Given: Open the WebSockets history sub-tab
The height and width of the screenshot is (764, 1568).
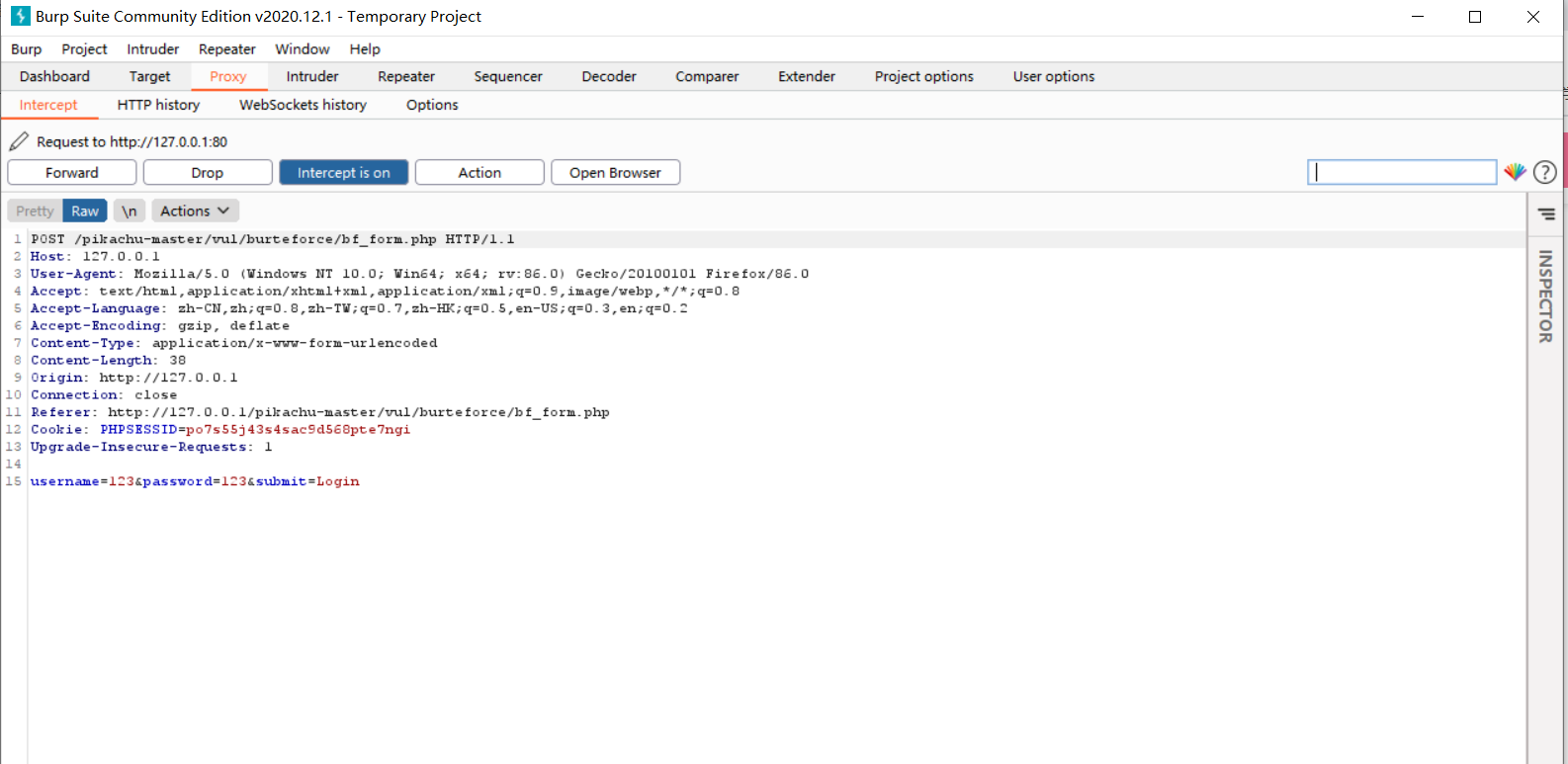Looking at the screenshot, I should point(303,105).
